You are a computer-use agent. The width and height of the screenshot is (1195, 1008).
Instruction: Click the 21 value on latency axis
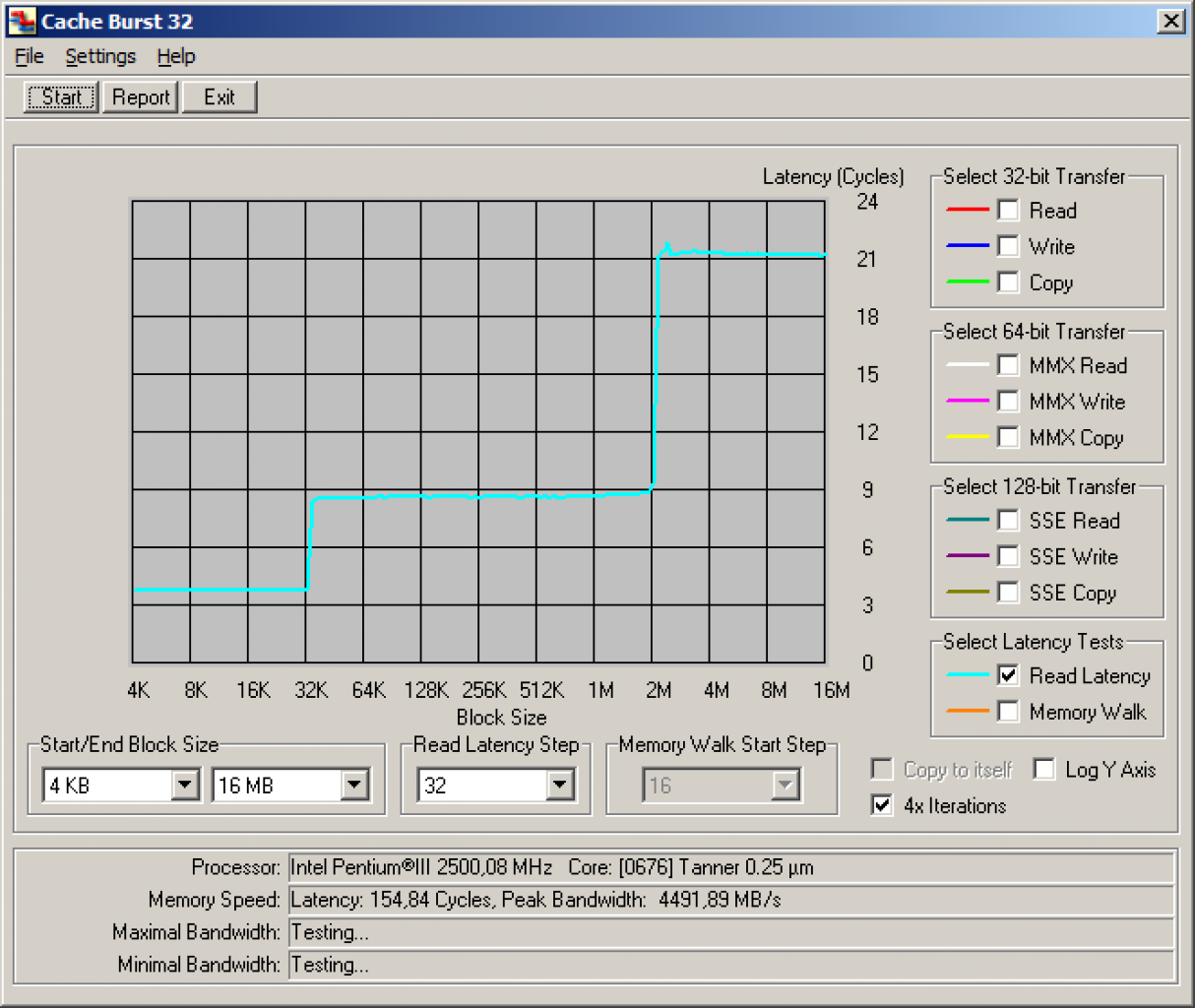coord(867,259)
